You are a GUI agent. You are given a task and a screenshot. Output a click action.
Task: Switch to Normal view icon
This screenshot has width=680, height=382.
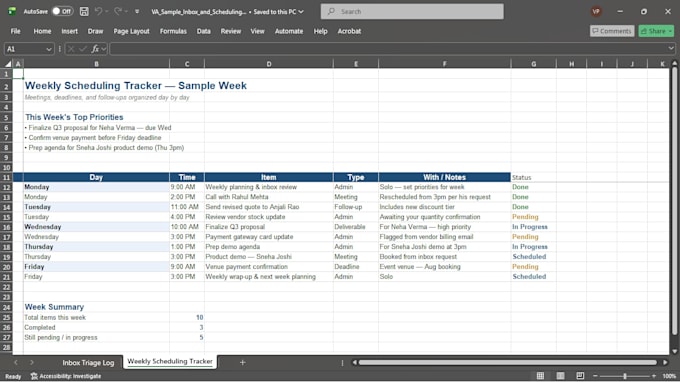pos(540,375)
